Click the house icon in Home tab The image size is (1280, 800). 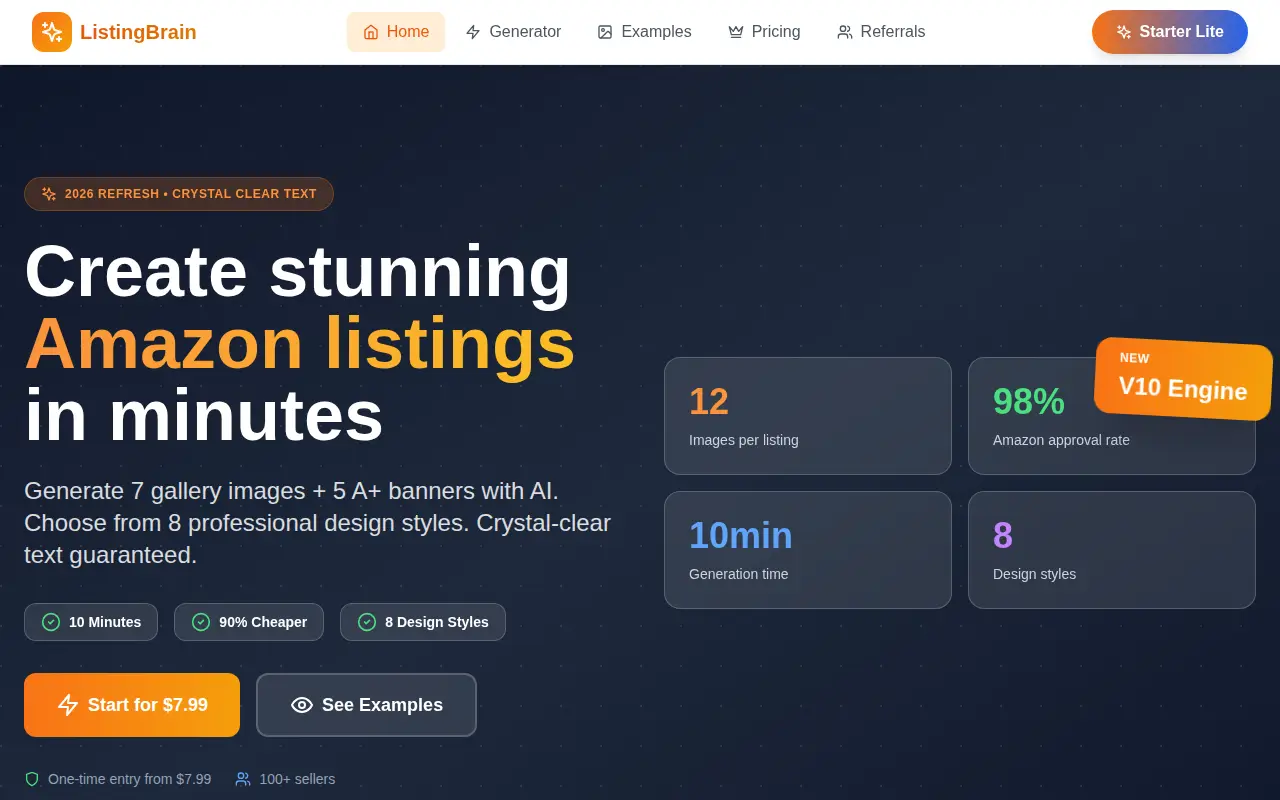click(x=371, y=32)
